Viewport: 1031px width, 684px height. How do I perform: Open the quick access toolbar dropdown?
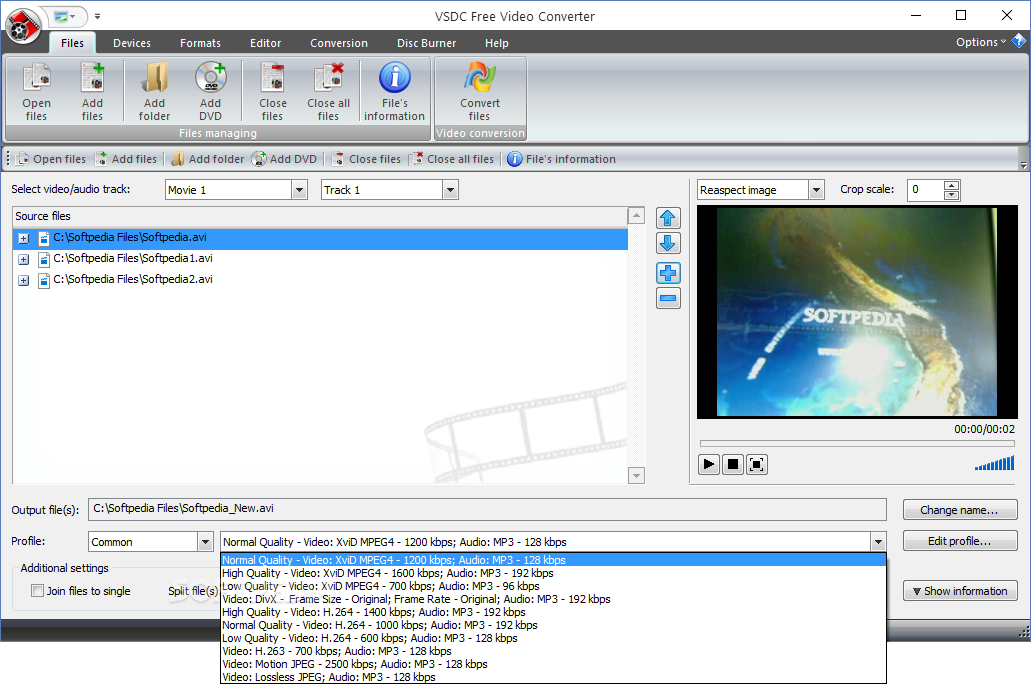click(x=97, y=16)
